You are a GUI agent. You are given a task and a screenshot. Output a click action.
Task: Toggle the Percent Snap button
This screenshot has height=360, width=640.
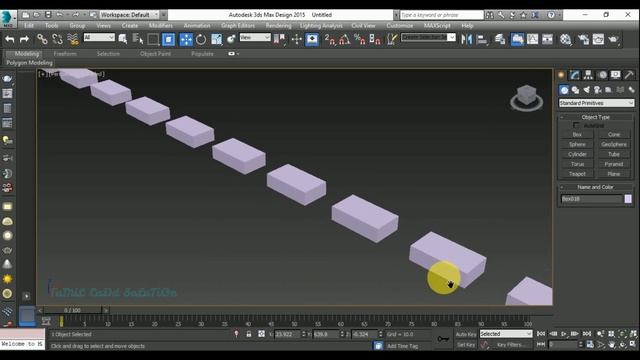pos(360,39)
